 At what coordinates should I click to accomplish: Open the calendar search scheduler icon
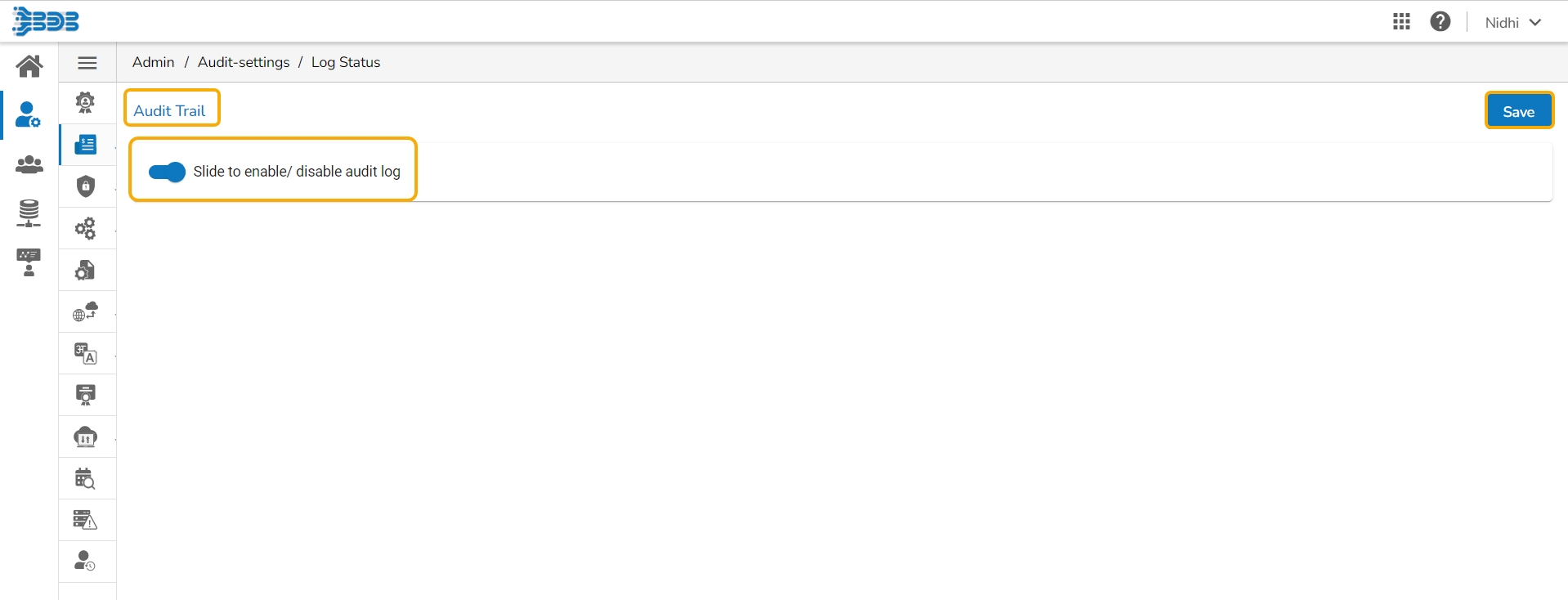pos(86,478)
